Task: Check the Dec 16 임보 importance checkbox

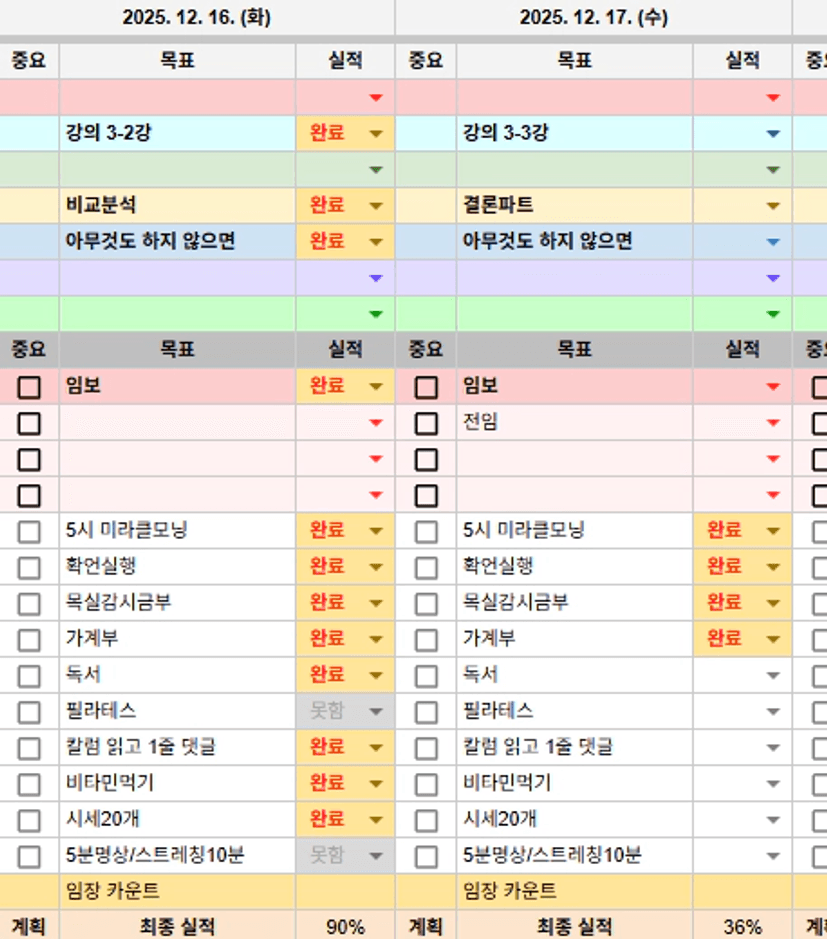Action: click(29, 387)
